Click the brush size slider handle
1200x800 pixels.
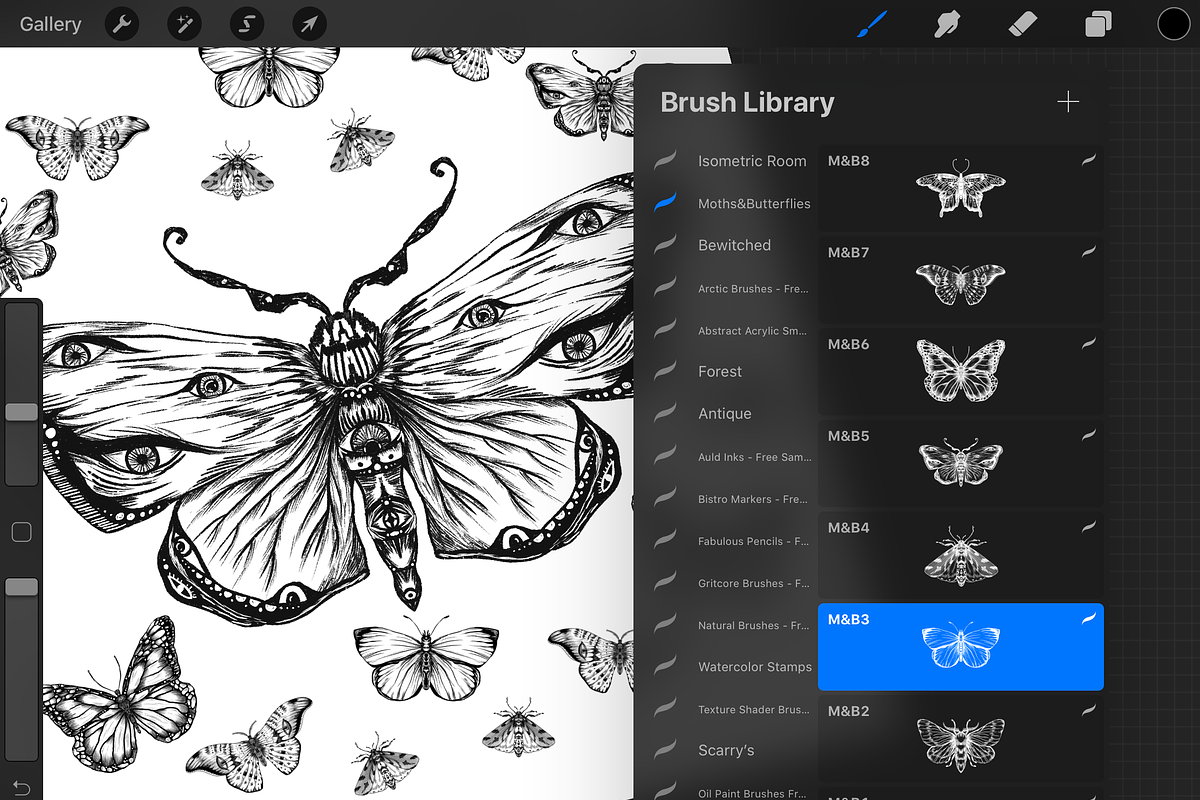[21, 412]
